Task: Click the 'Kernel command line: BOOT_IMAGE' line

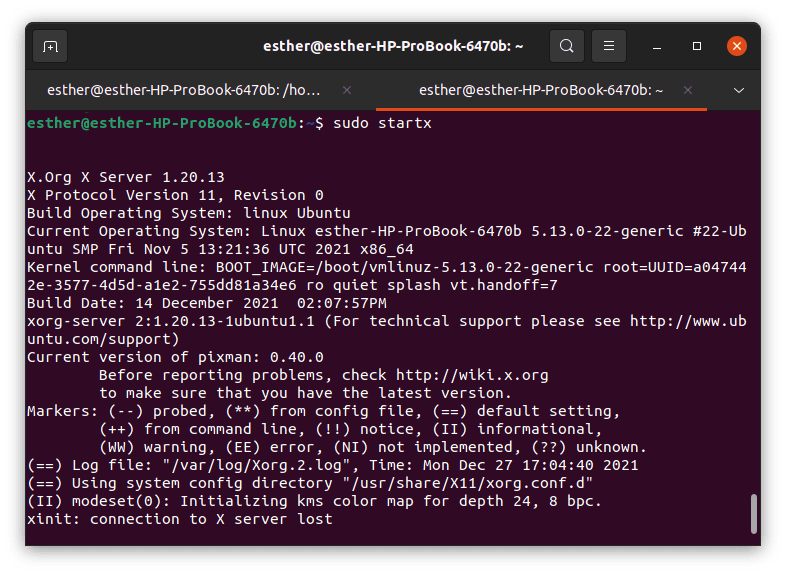Action: (x=387, y=267)
